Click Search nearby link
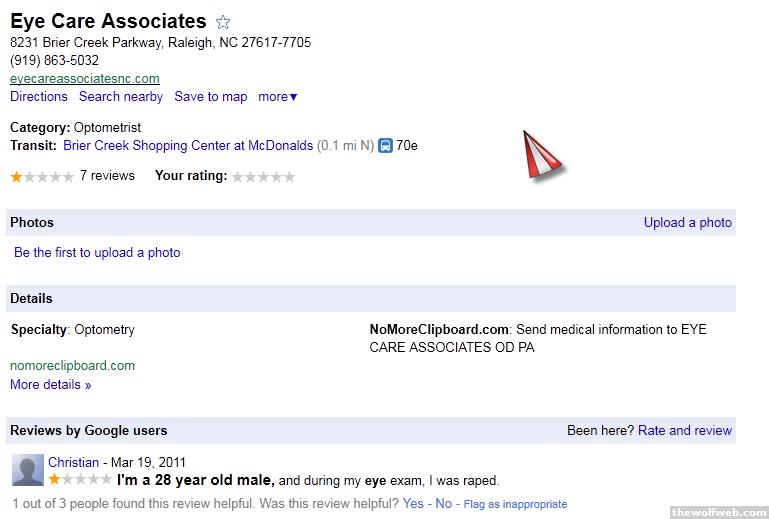 121,97
